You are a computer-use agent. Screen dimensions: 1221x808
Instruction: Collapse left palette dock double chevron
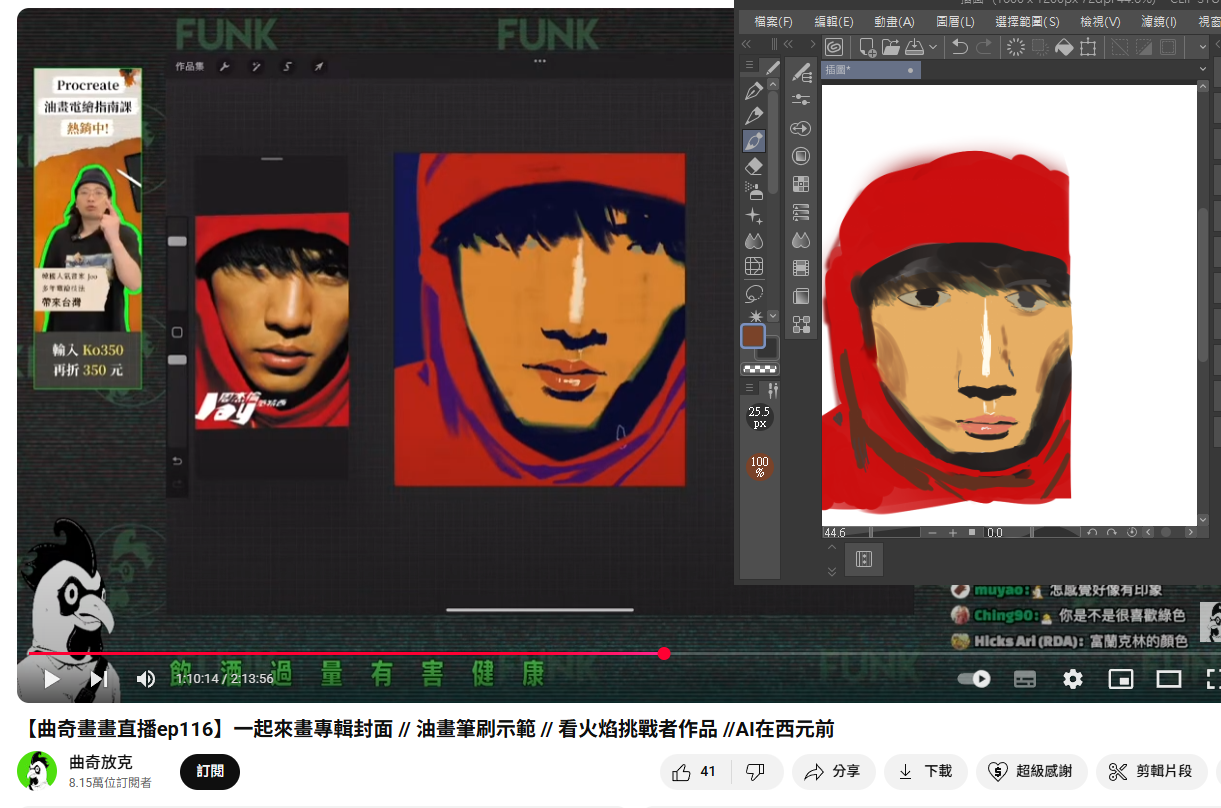click(x=746, y=44)
